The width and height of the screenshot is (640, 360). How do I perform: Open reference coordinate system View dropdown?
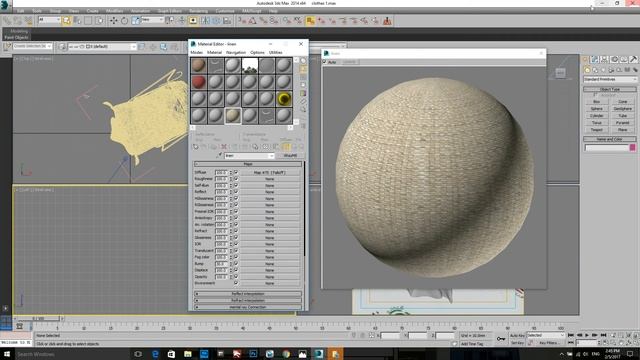click(152, 20)
